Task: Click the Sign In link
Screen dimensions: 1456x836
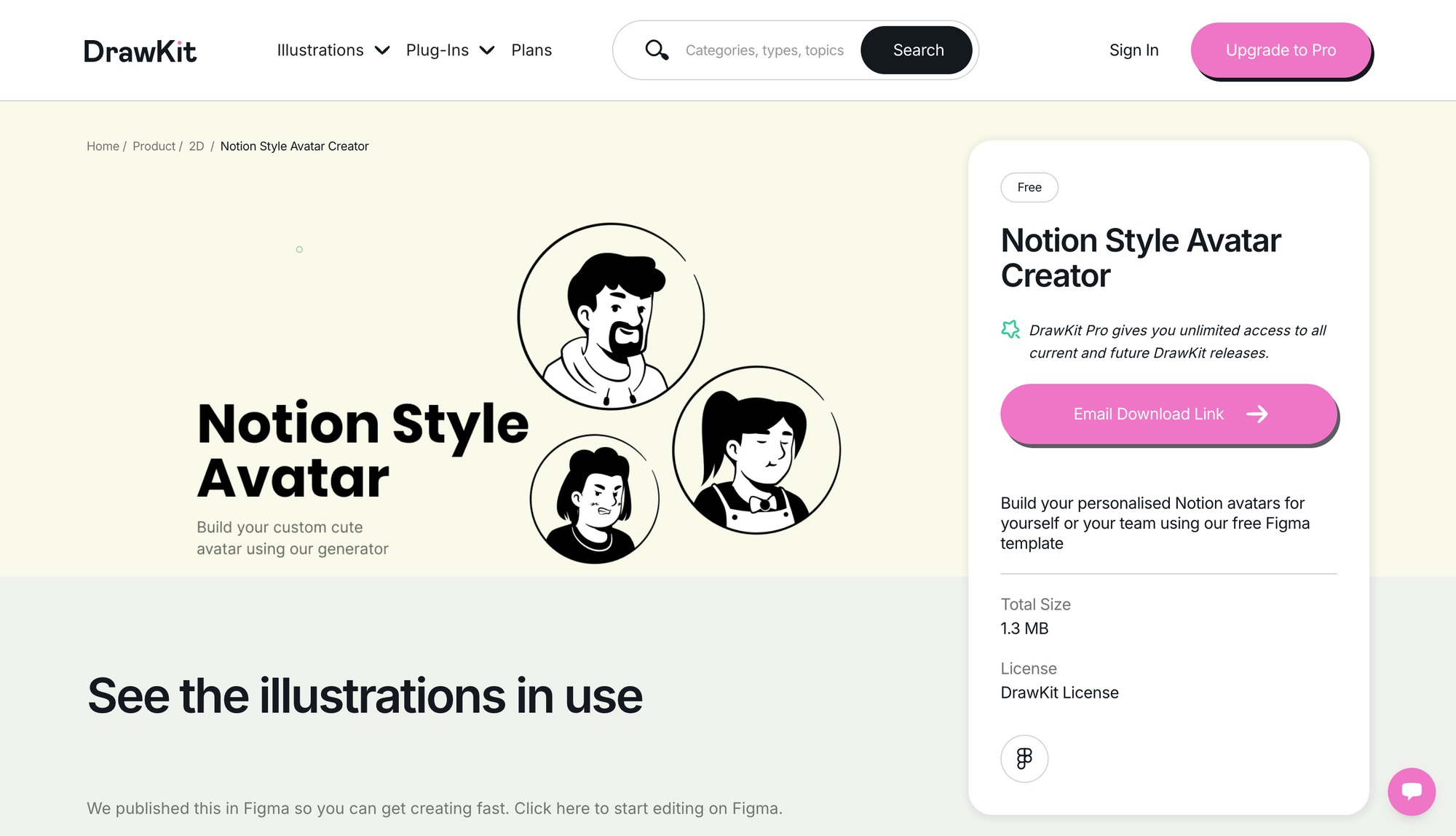Action: click(x=1133, y=50)
